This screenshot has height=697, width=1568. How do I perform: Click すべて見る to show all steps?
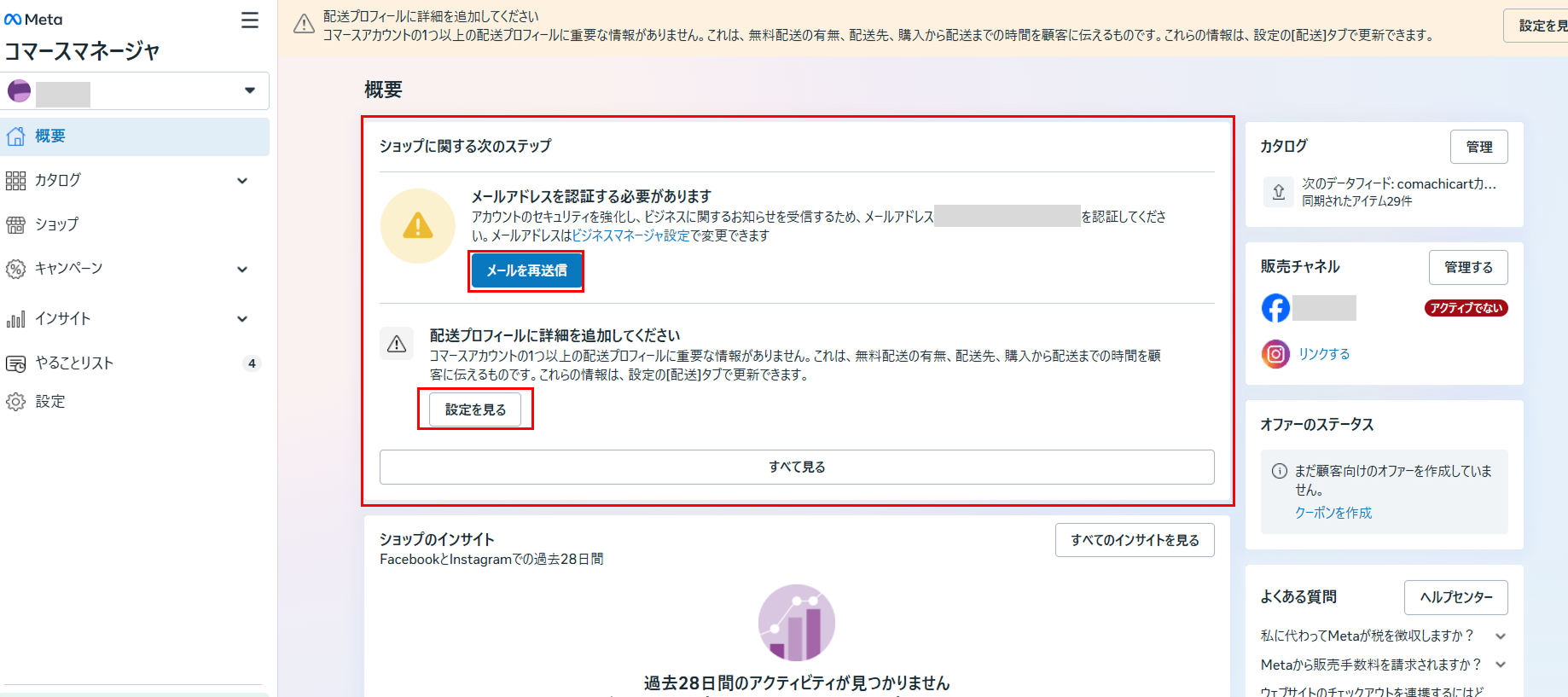point(797,468)
